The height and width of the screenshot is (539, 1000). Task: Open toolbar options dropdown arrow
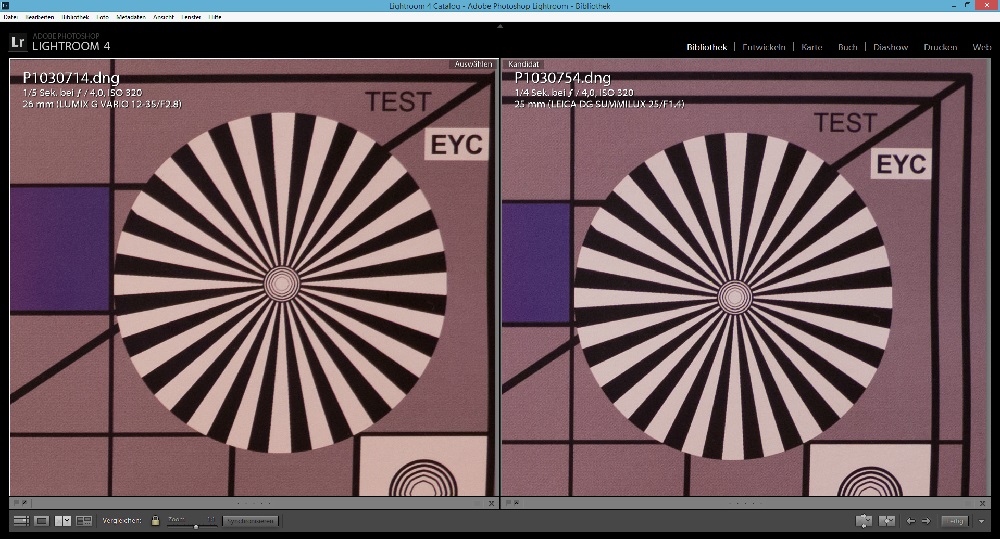click(981, 521)
